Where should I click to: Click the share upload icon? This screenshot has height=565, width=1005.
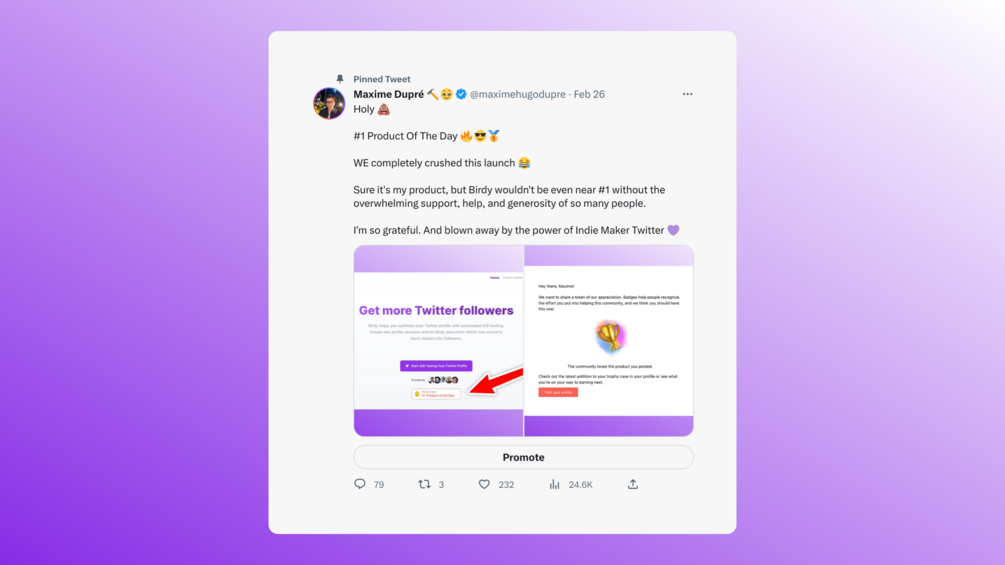click(633, 484)
